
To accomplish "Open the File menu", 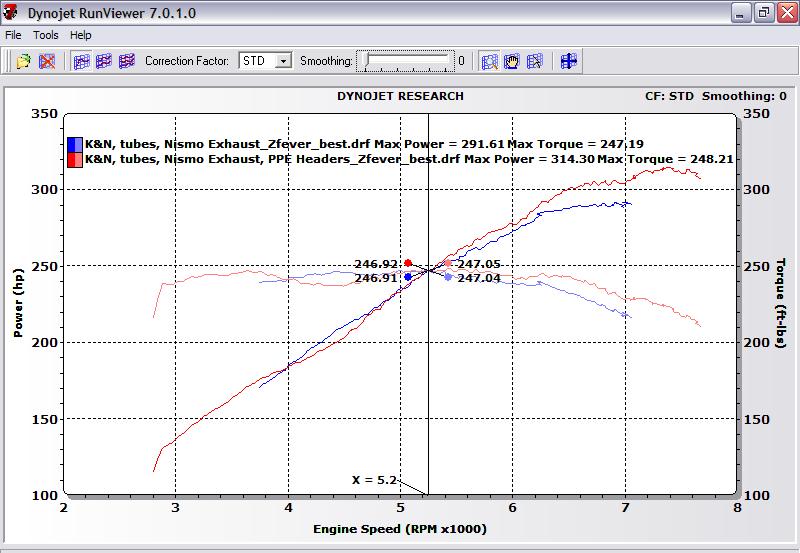I will click(x=13, y=35).
